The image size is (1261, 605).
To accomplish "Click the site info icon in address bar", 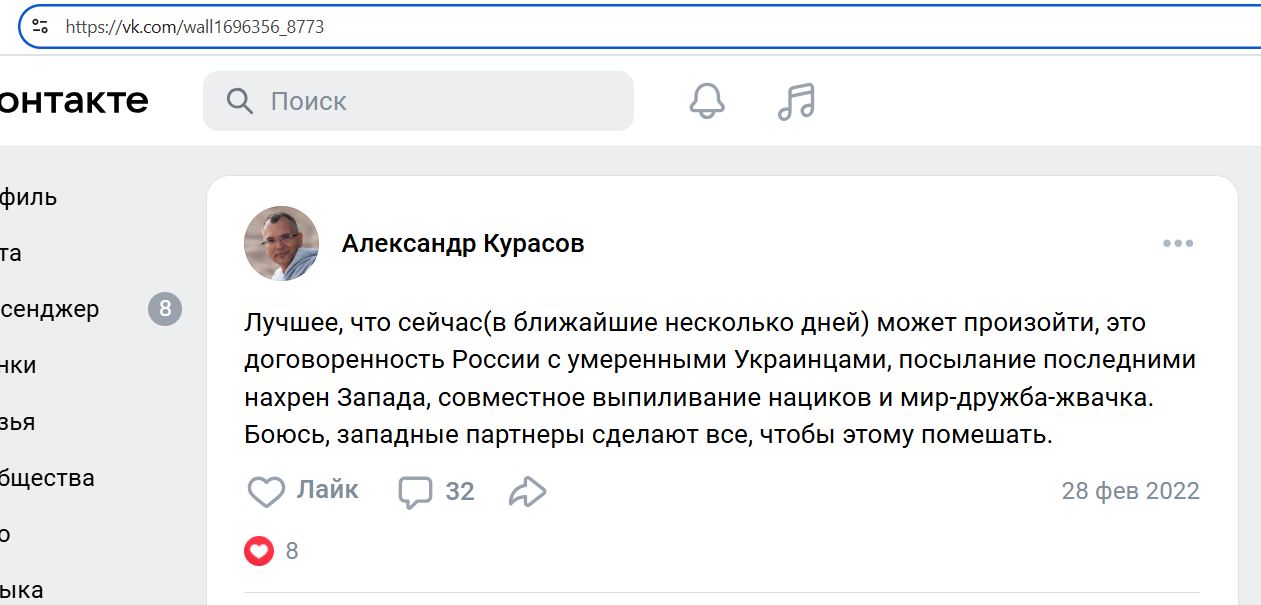I will tap(40, 27).
